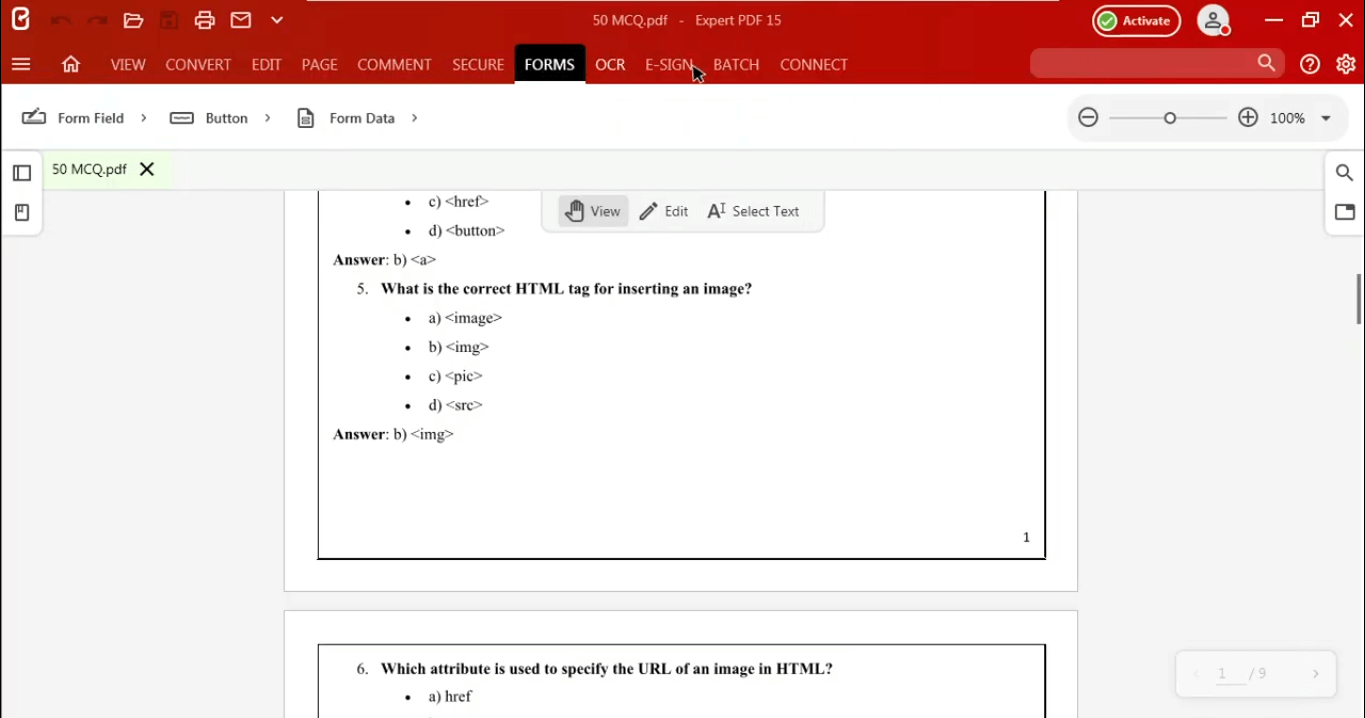1365x718 pixels.
Task: Zoom out with the minus circle icon
Action: [x=1089, y=118]
